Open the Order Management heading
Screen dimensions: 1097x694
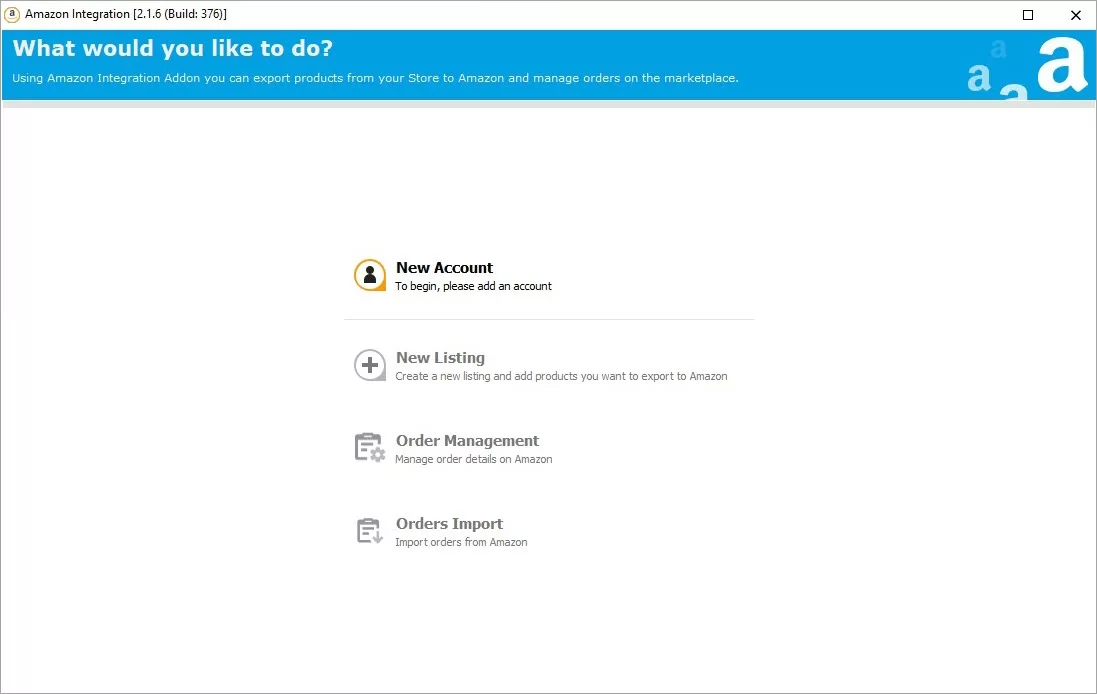(x=467, y=441)
